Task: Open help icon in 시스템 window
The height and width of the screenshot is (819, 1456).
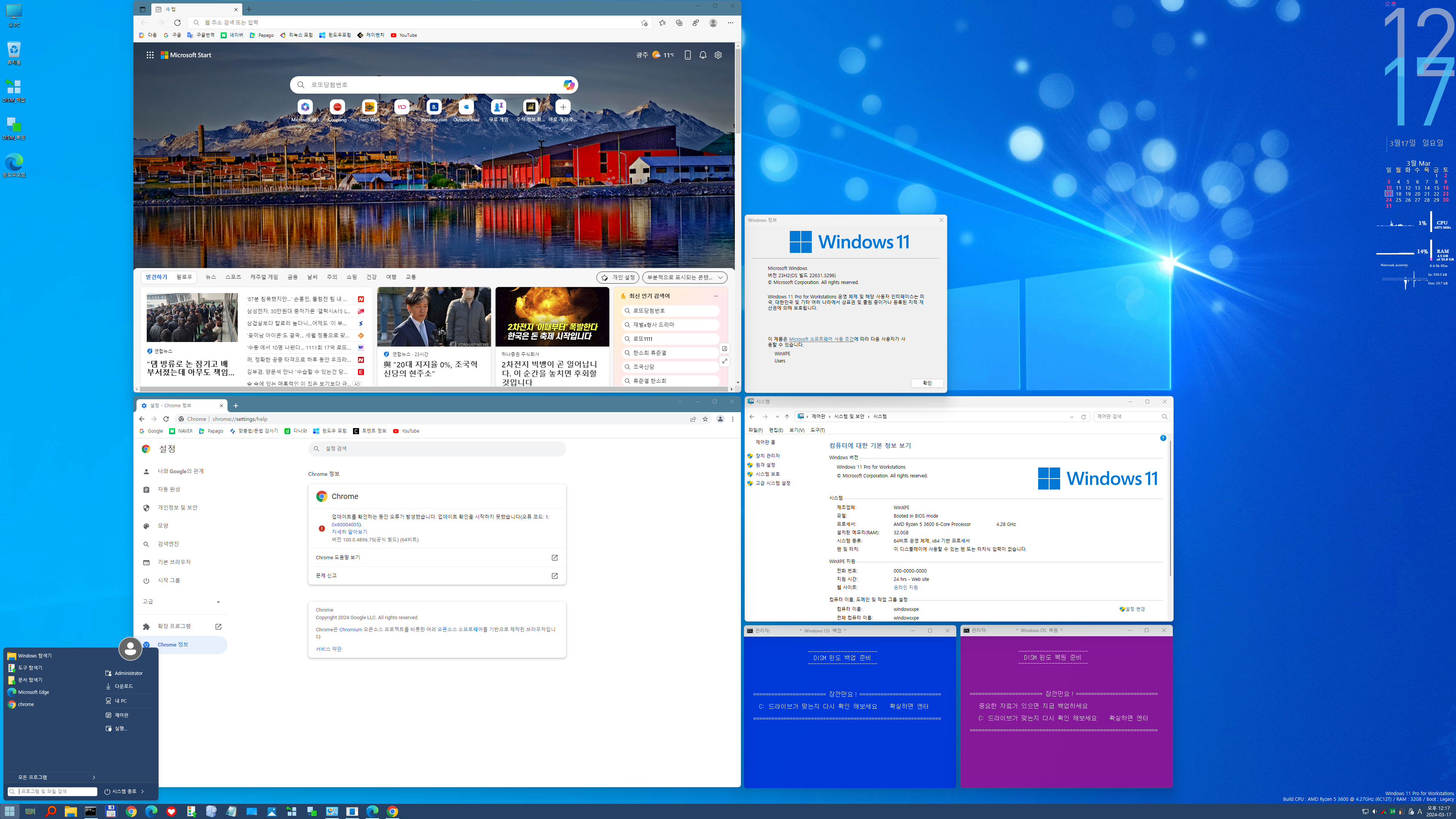Action: pos(1163,438)
